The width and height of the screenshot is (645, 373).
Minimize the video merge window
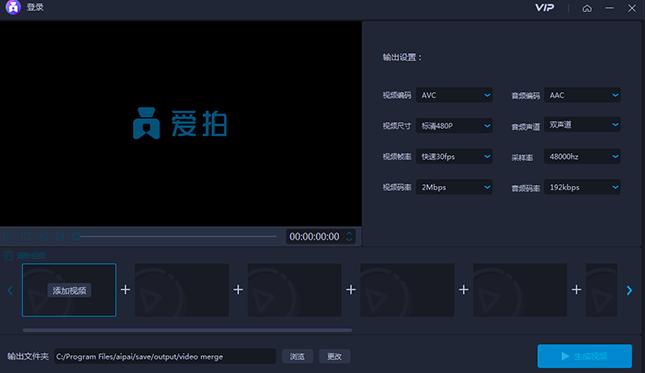[609, 8]
